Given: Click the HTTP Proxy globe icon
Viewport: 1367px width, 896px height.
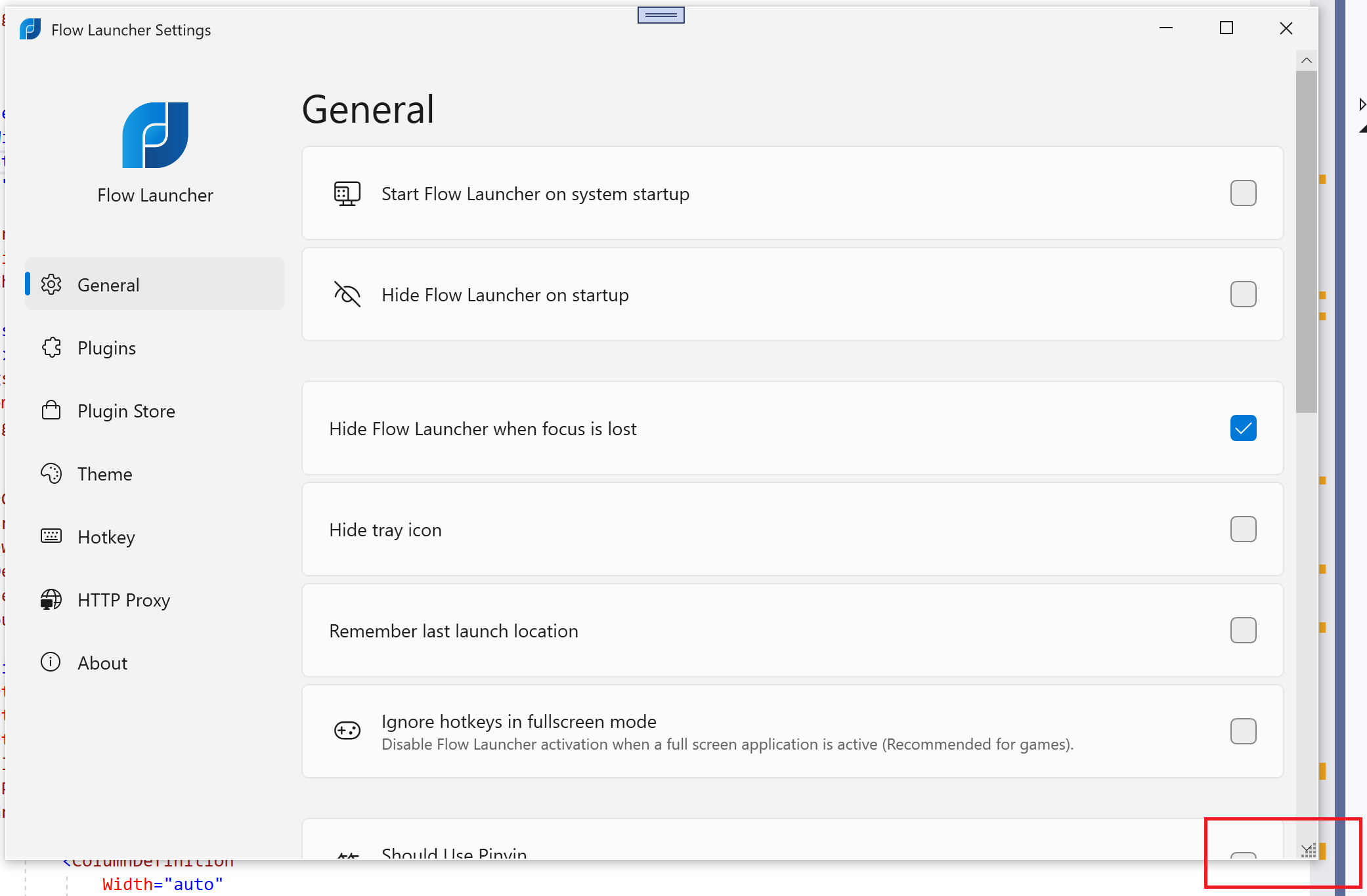Looking at the screenshot, I should coord(51,599).
